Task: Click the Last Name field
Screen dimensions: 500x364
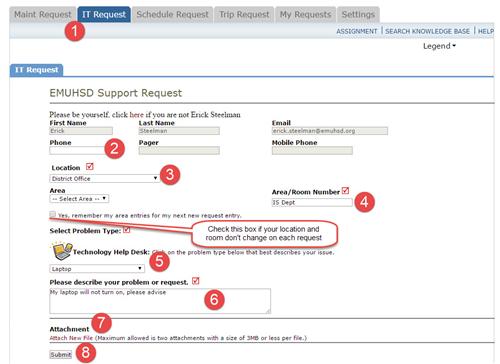Action: coord(179,131)
